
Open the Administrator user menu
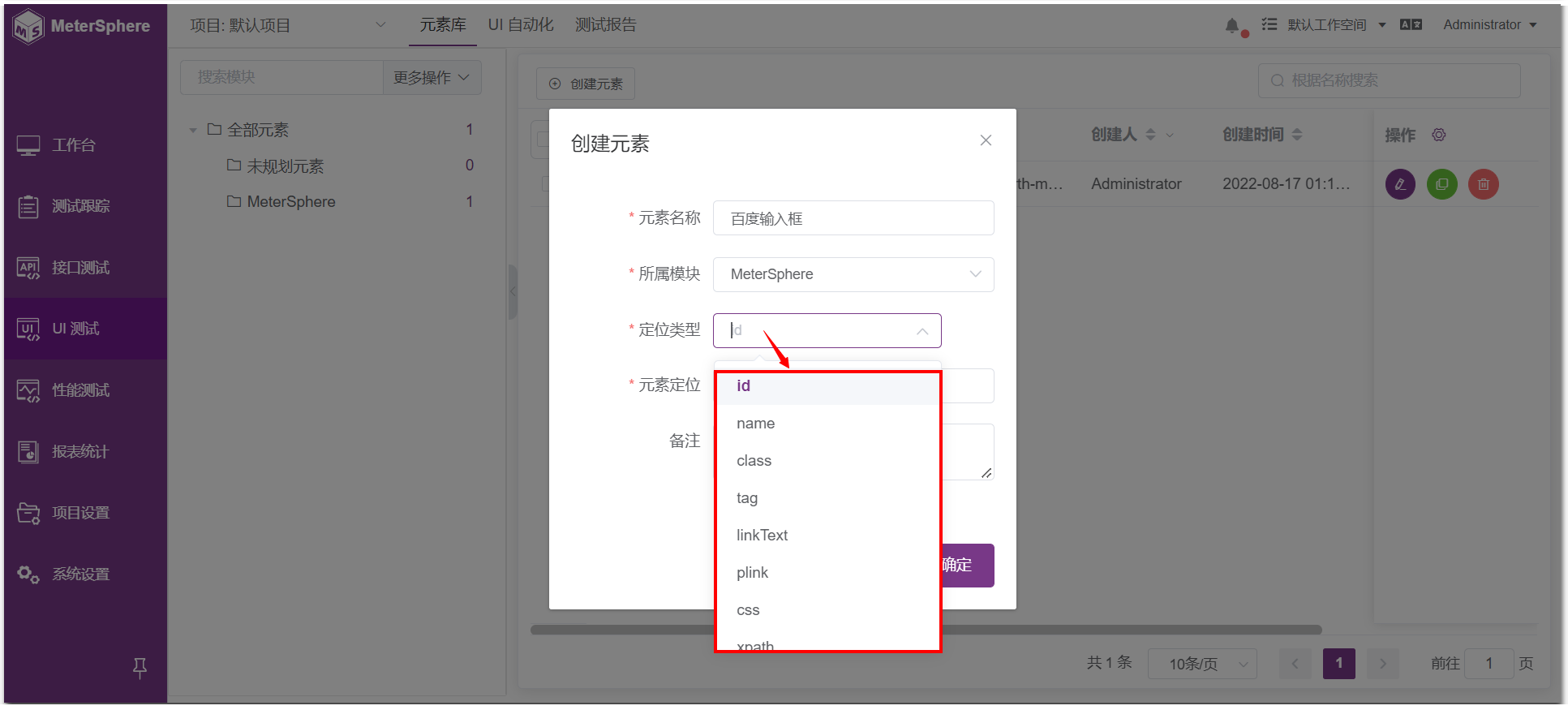(x=1490, y=25)
